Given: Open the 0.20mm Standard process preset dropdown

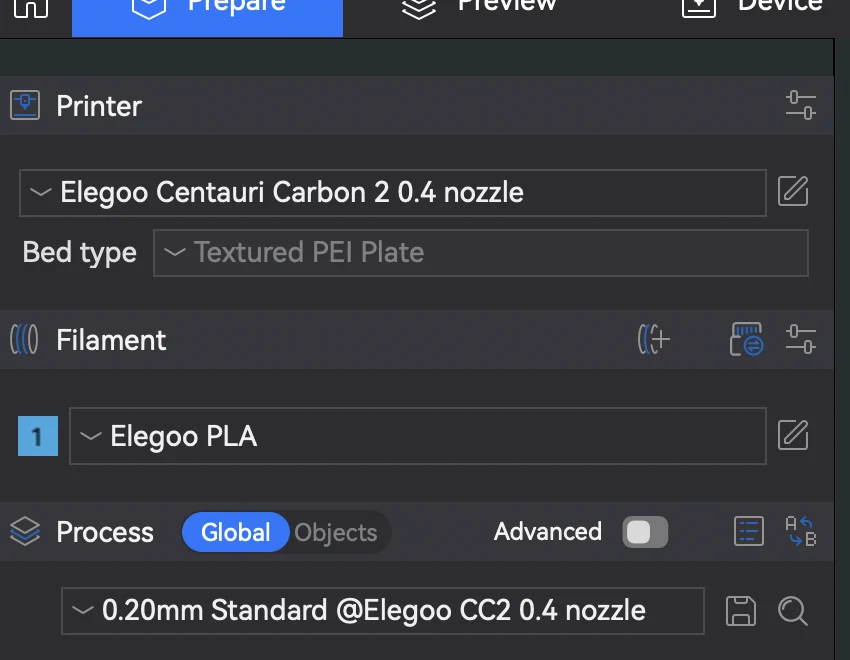Looking at the screenshot, I should pyautogui.click(x=383, y=611).
